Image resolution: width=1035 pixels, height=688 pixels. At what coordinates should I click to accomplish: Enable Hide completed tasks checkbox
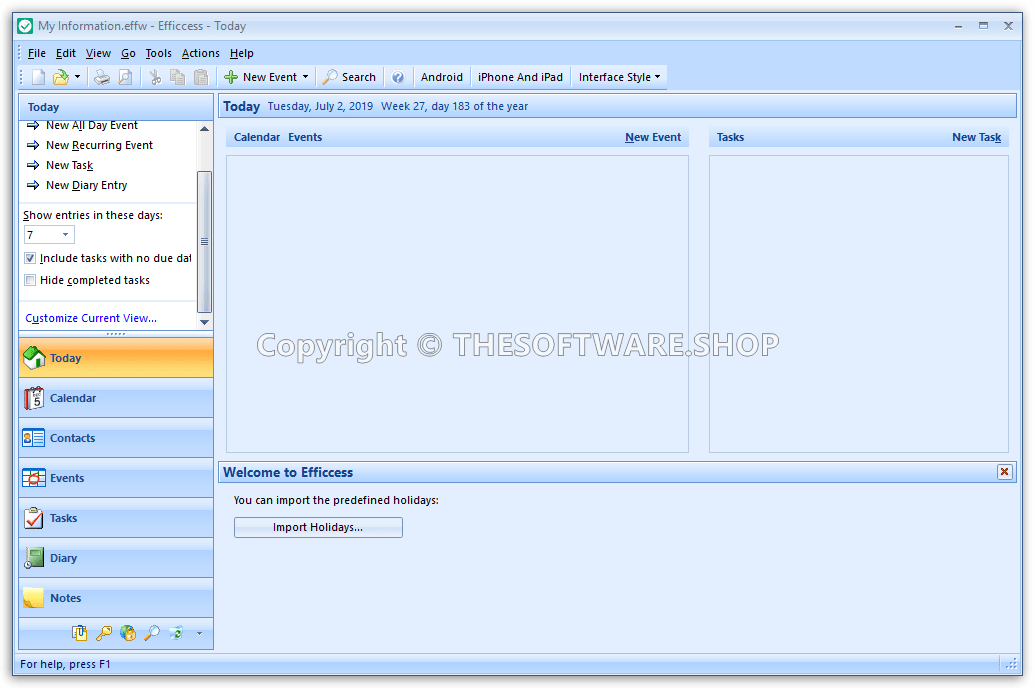[x=30, y=280]
